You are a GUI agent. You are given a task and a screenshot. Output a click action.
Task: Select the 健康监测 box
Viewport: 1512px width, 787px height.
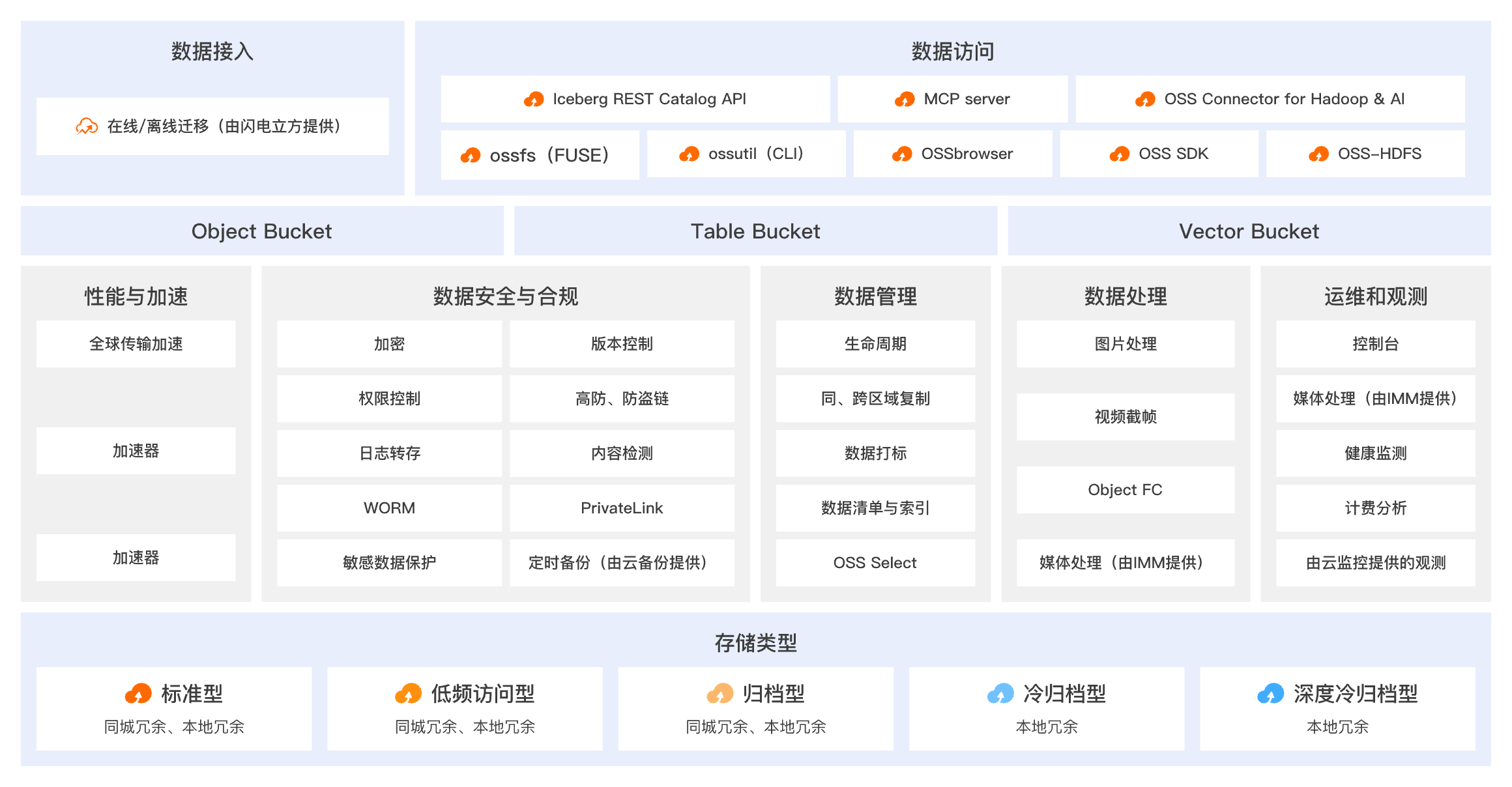point(1376,453)
